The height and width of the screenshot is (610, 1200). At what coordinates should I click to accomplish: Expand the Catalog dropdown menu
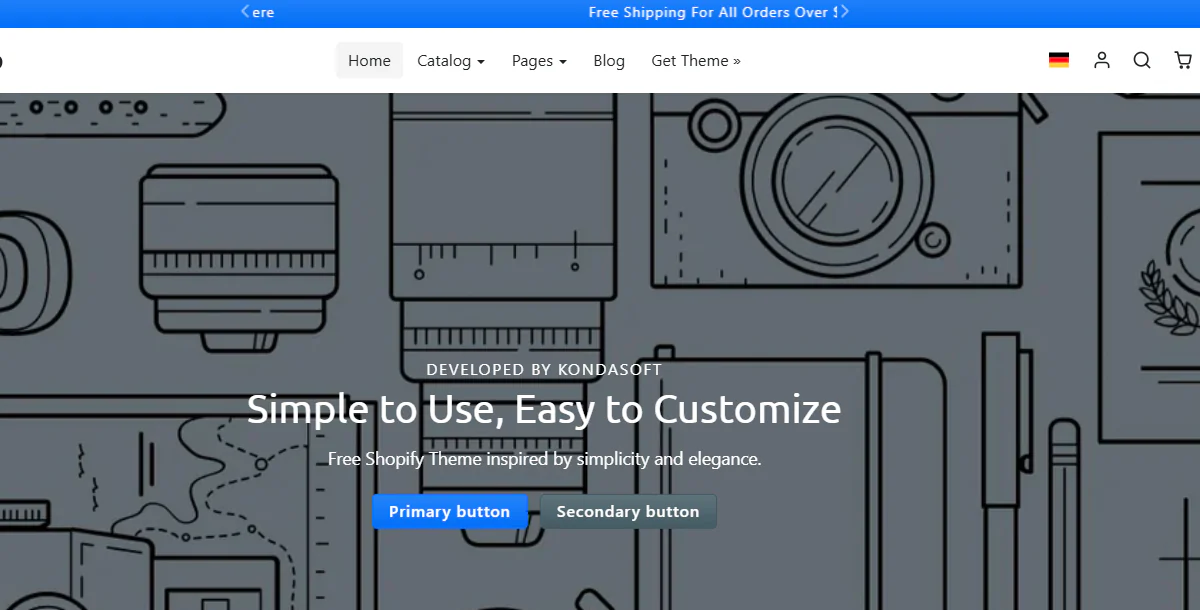451,60
